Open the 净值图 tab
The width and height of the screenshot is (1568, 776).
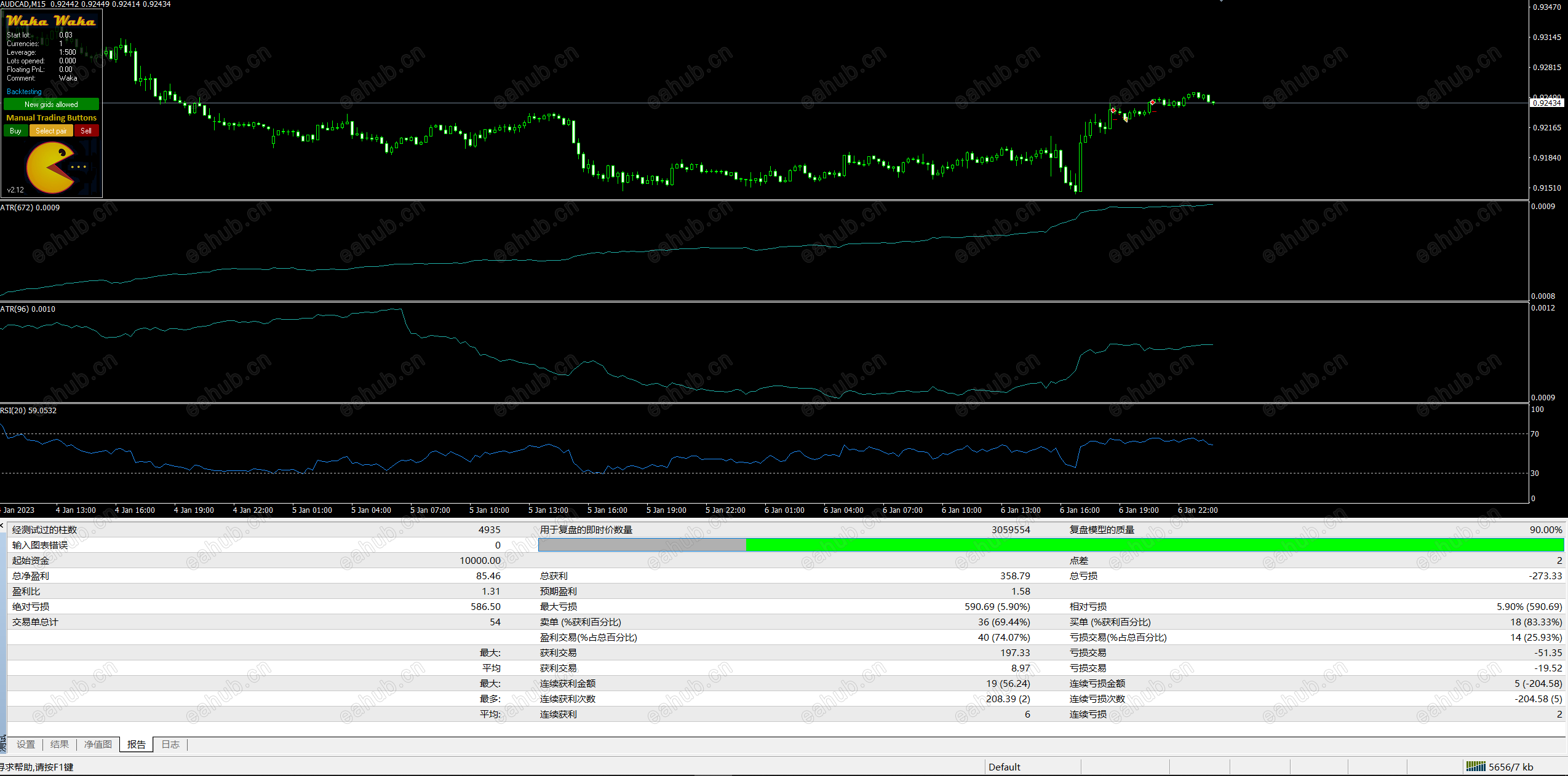point(98,745)
